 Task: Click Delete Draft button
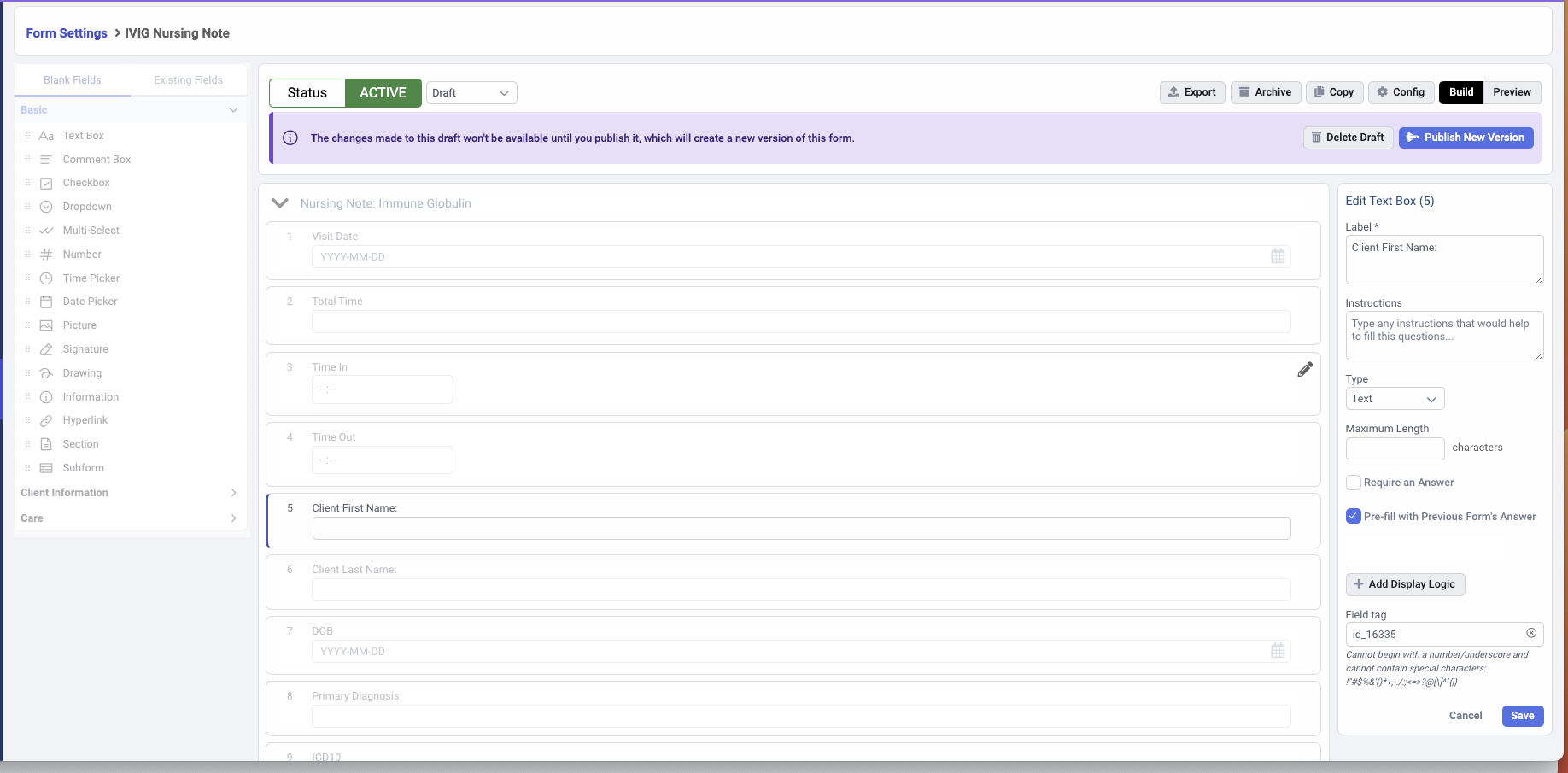pos(1348,138)
